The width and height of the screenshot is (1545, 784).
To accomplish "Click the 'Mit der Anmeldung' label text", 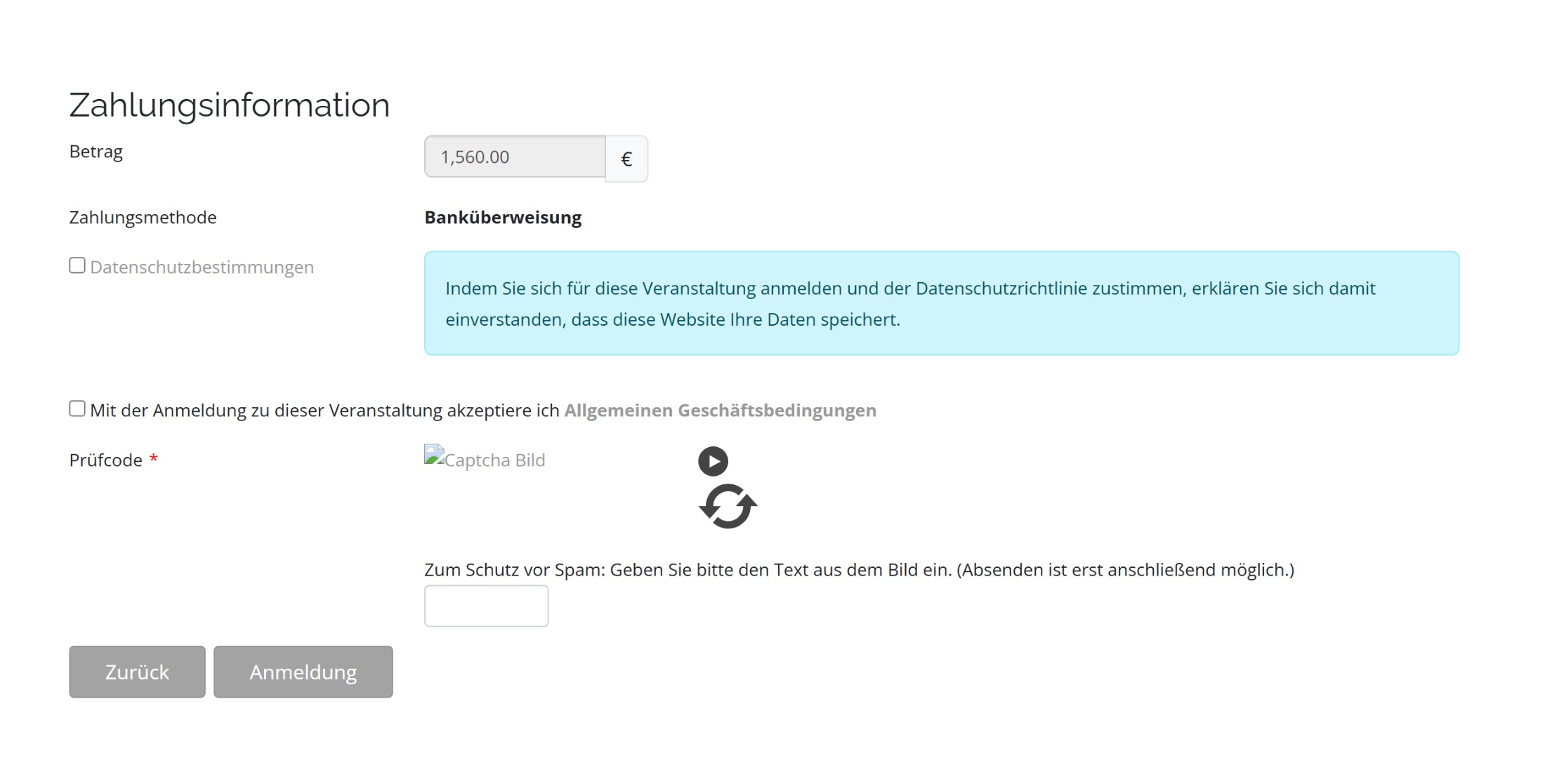I will click(x=324, y=411).
